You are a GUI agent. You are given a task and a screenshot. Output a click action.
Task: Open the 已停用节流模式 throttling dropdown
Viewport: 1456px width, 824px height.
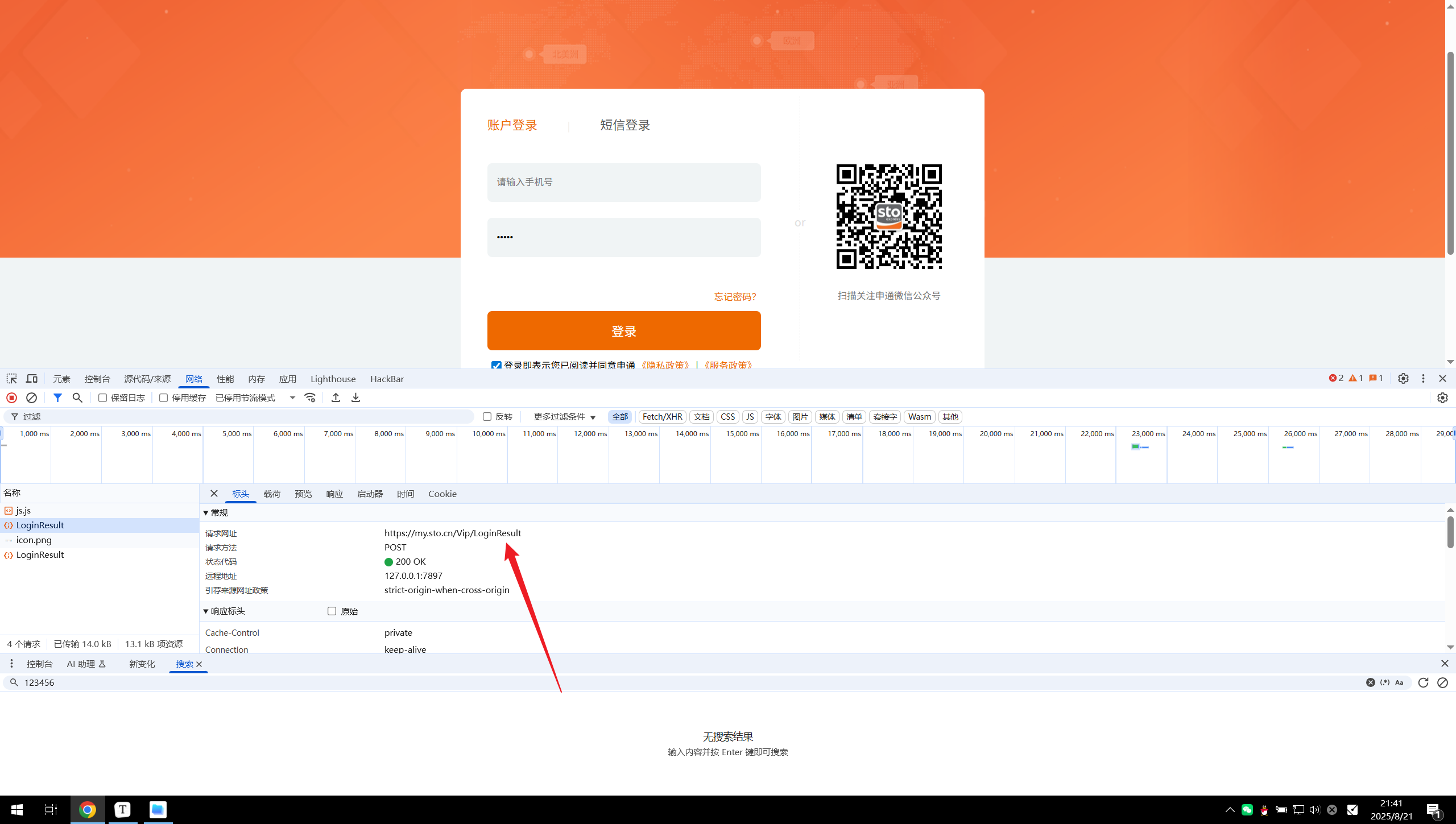(x=255, y=398)
